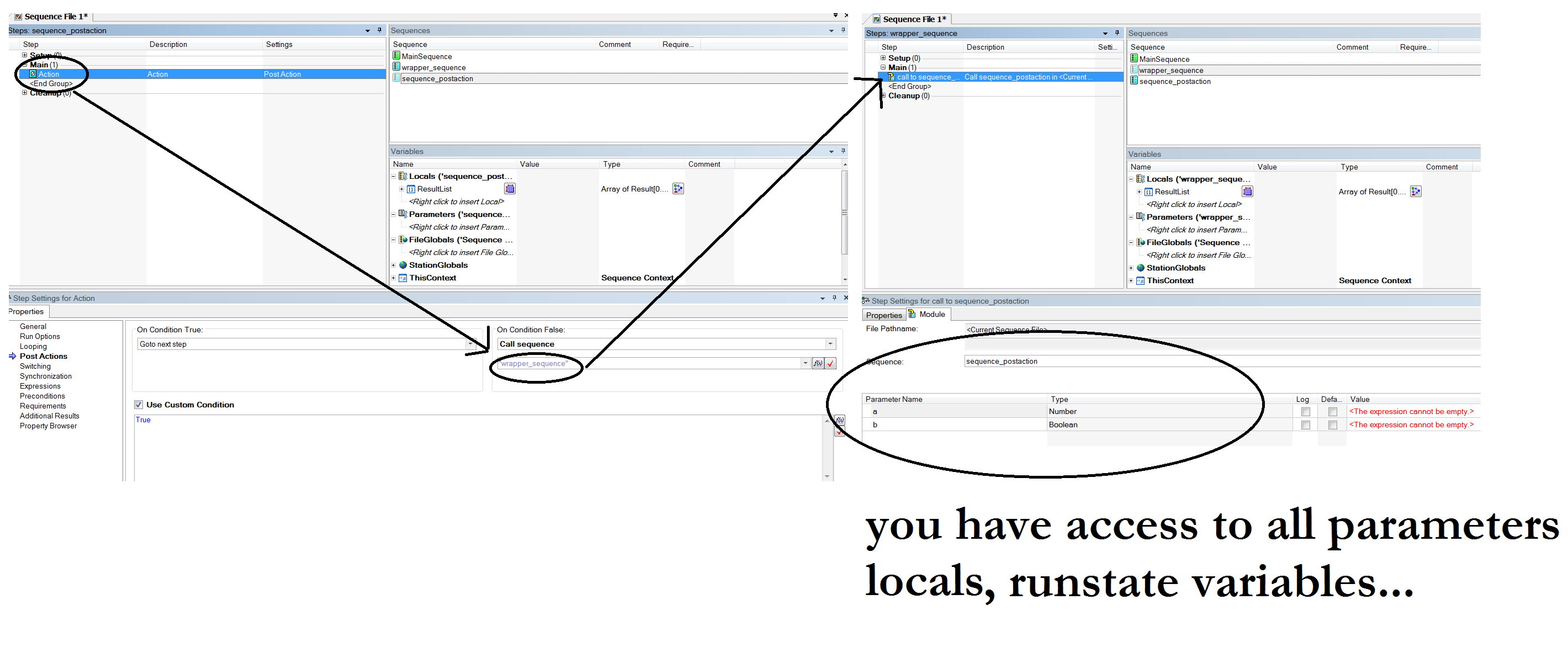The image size is (1568, 658).
Task: Collapse Locals group in left Variables pane
Action: tap(393, 176)
